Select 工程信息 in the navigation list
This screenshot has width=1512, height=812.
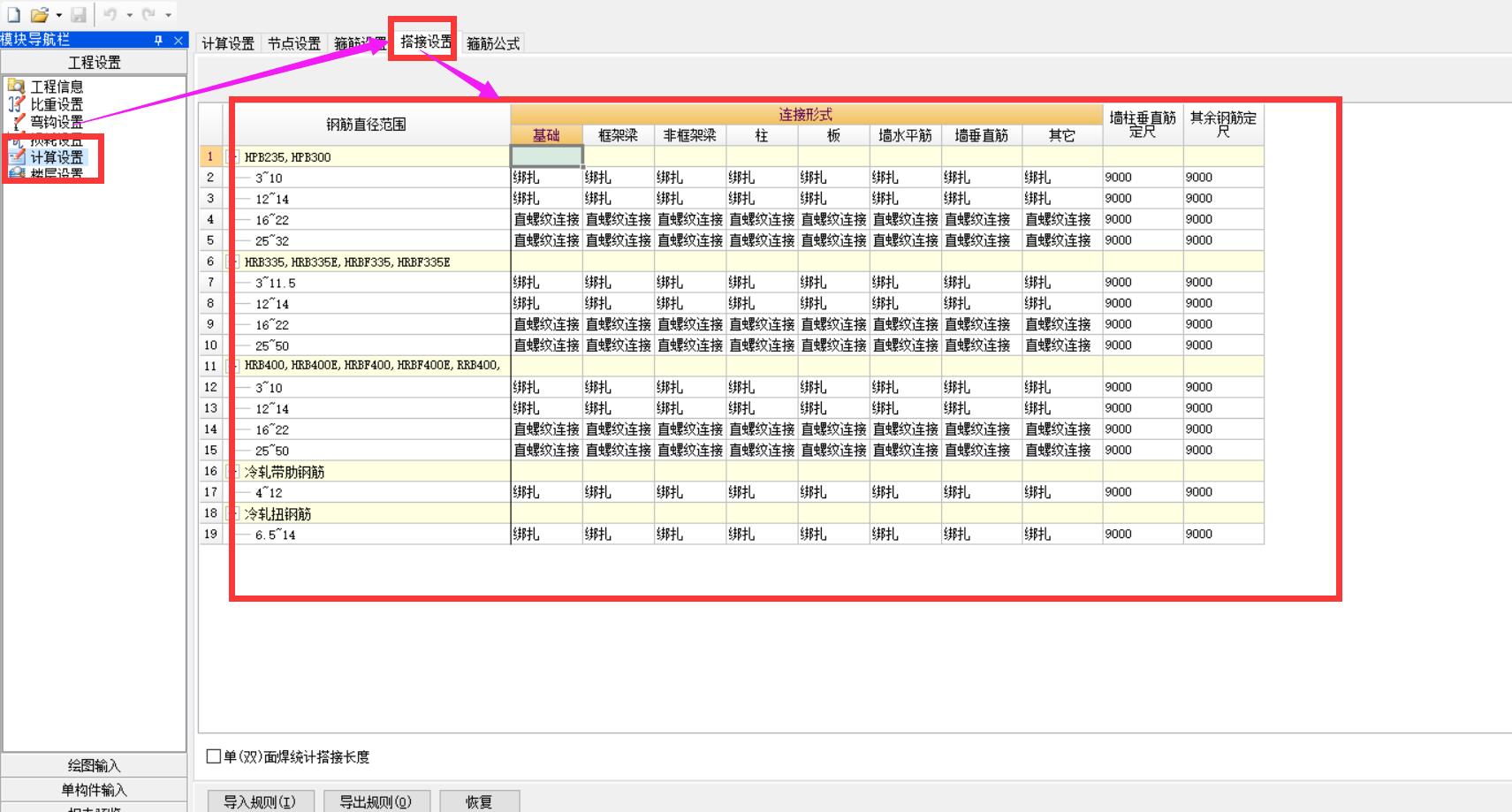[x=57, y=87]
